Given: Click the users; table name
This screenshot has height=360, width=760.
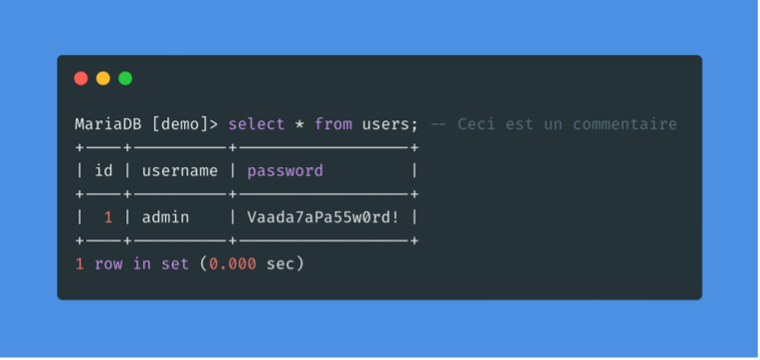Looking at the screenshot, I should [x=390, y=125].
